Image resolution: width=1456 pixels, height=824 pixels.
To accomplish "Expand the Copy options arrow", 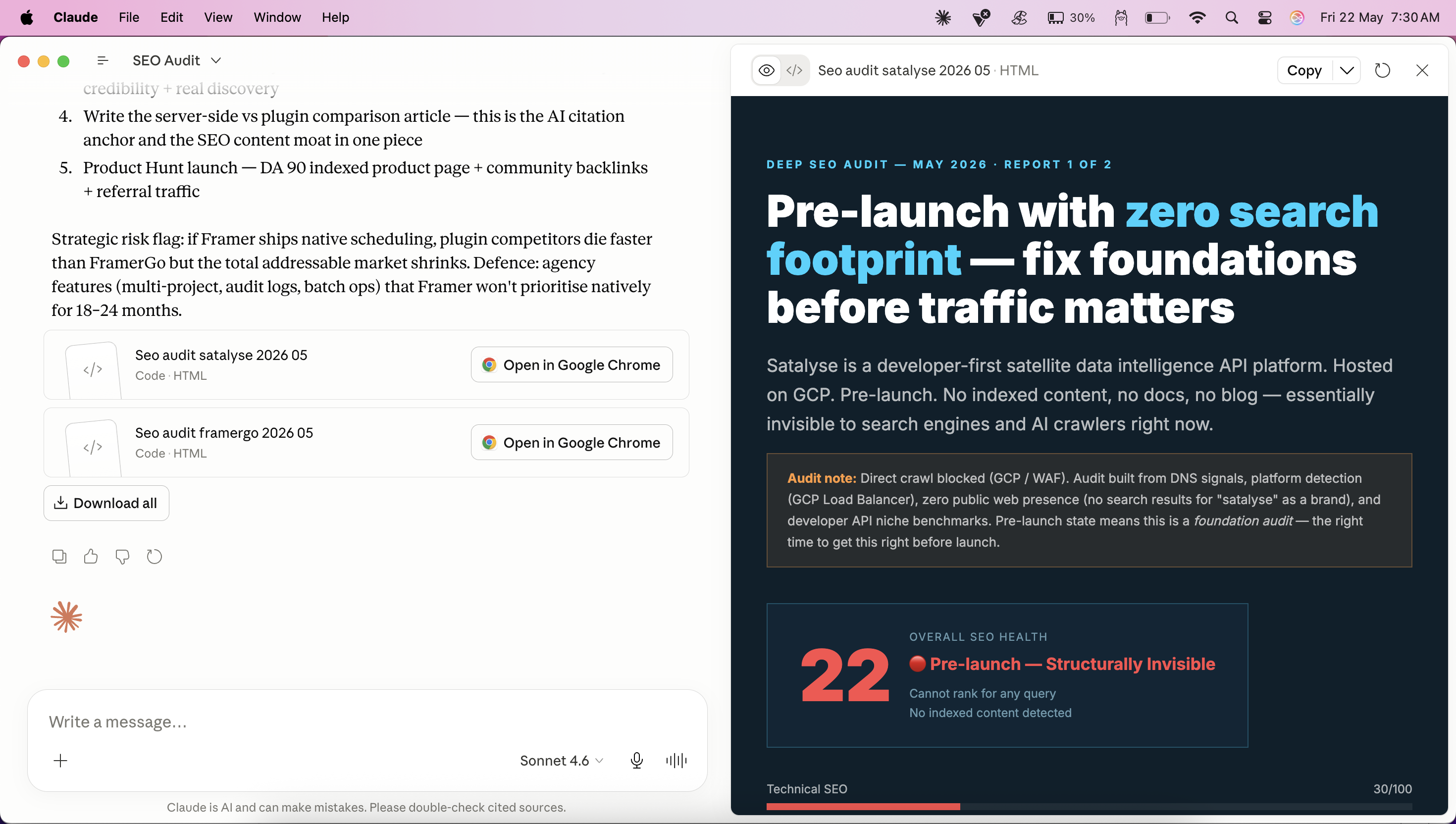I will 1346,71.
